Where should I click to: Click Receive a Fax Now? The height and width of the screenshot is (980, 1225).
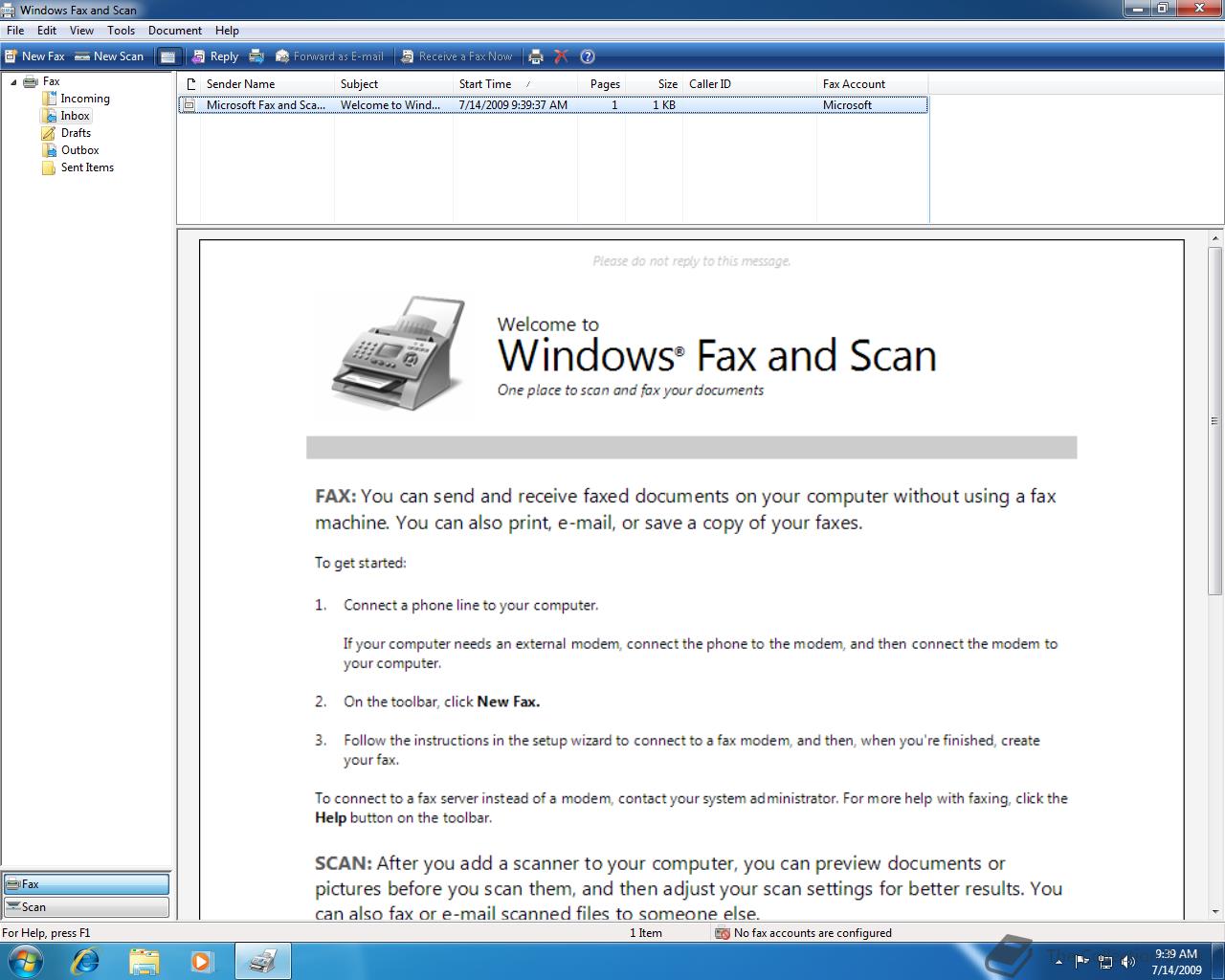(457, 56)
